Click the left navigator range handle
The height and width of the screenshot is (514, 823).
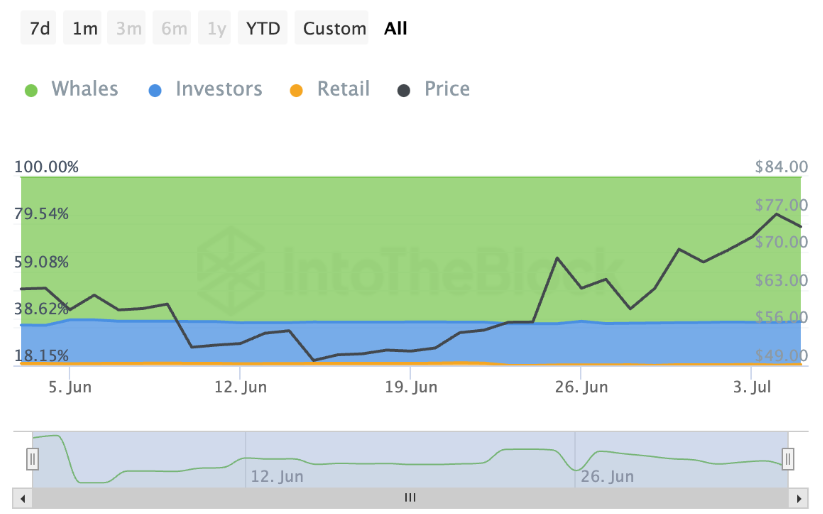[x=33, y=459]
